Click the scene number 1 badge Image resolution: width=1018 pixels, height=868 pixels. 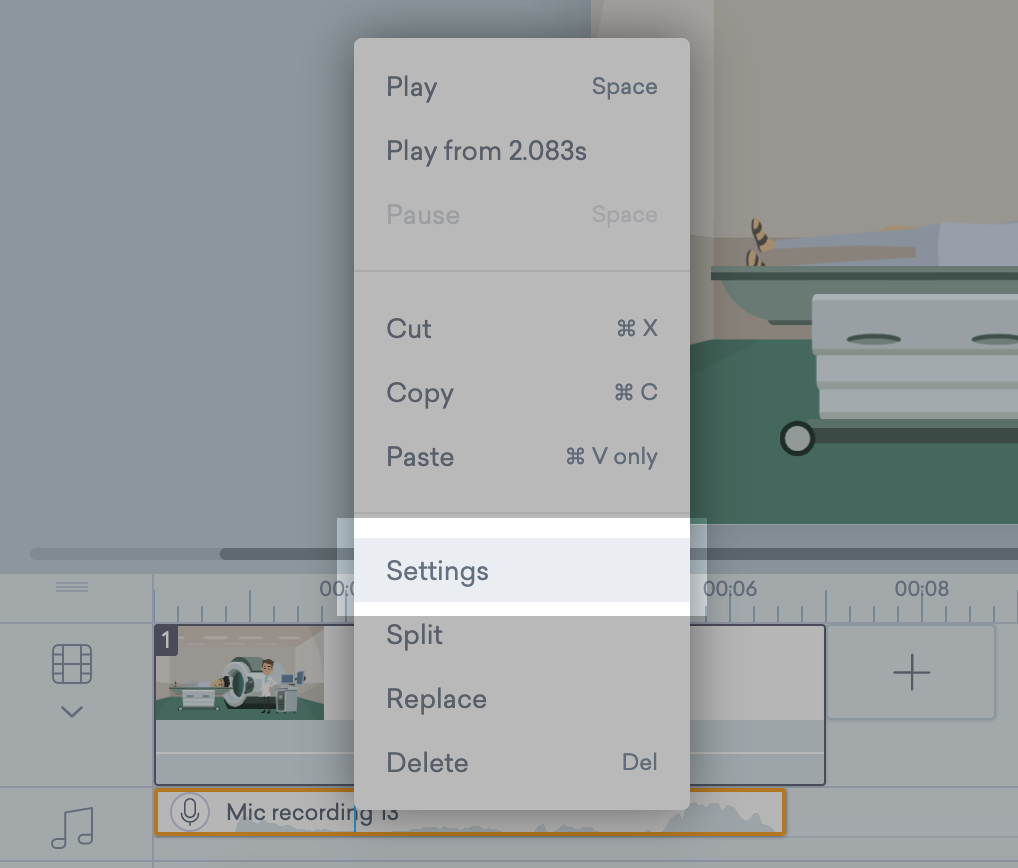click(x=166, y=640)
